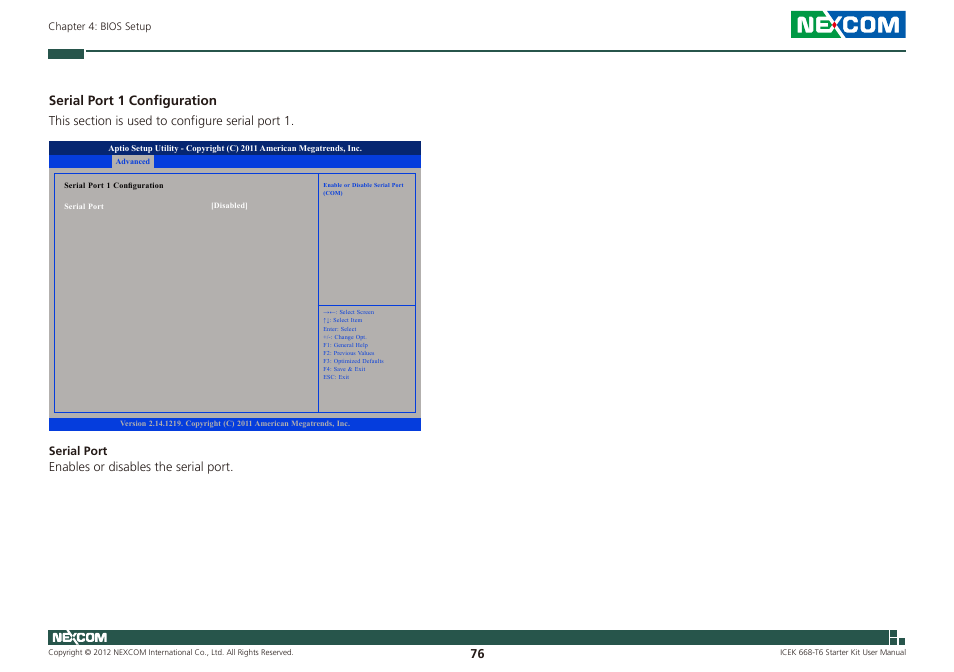Click the 'ESC: Exit' hint
This screenshot has width=954, height=672.
coord(336,377)
